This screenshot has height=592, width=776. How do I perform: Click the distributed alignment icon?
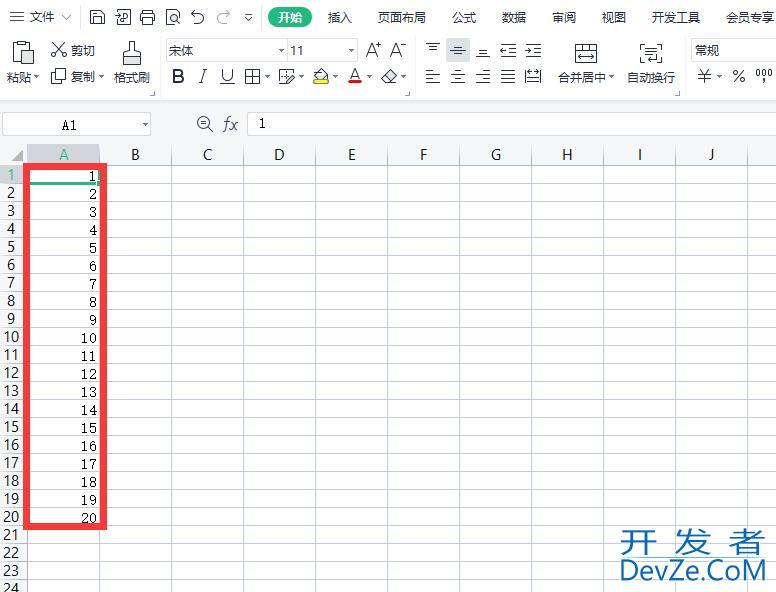click(x=533, y=76)
